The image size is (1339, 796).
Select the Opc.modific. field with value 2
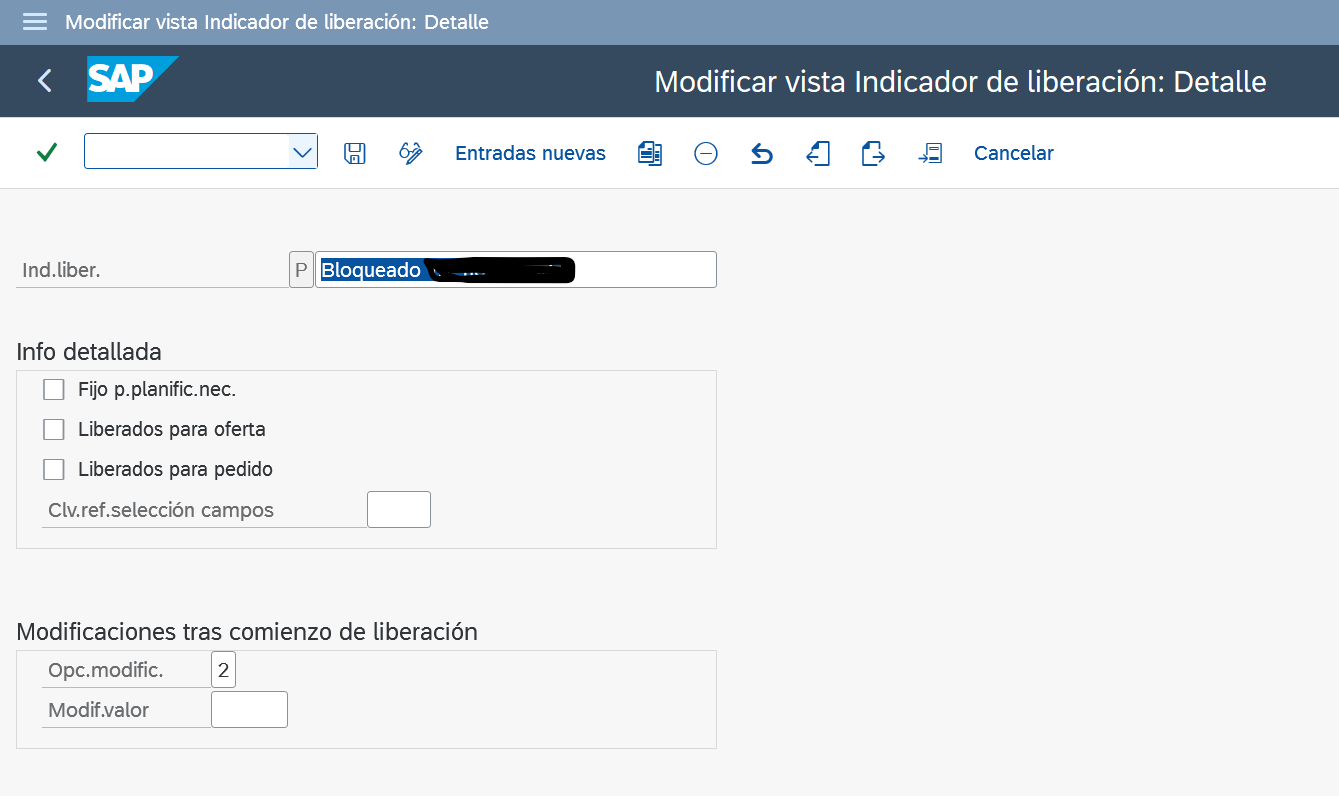pyautogui.click(x=223, y=670)
